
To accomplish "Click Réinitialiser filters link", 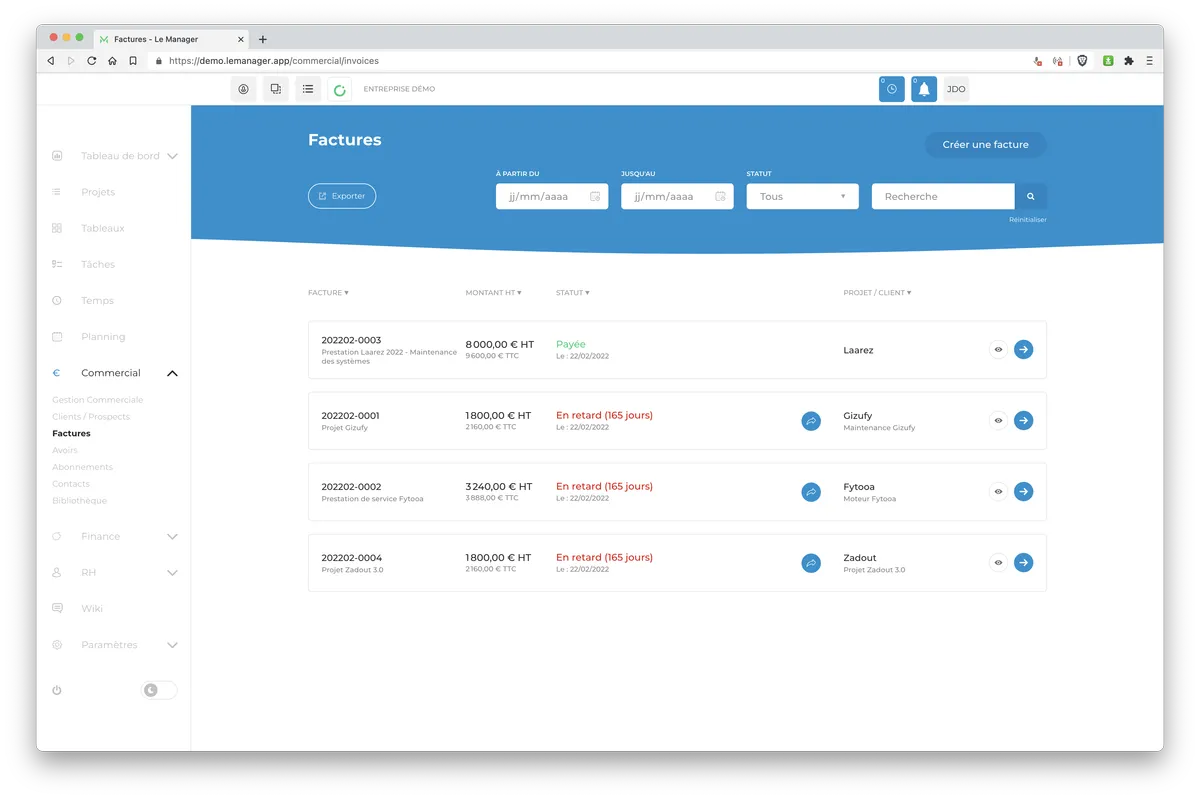I will [1028, 220].
